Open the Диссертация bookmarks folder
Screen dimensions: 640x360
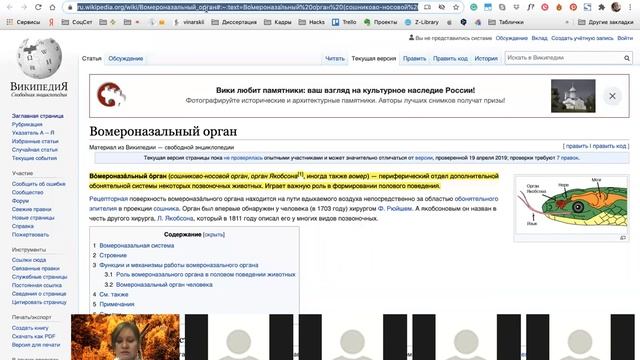[234, 22]
